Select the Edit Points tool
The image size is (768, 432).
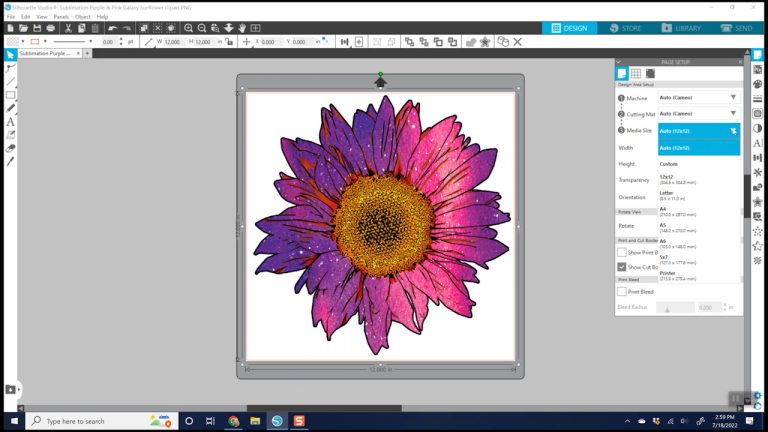pos(10,68)
